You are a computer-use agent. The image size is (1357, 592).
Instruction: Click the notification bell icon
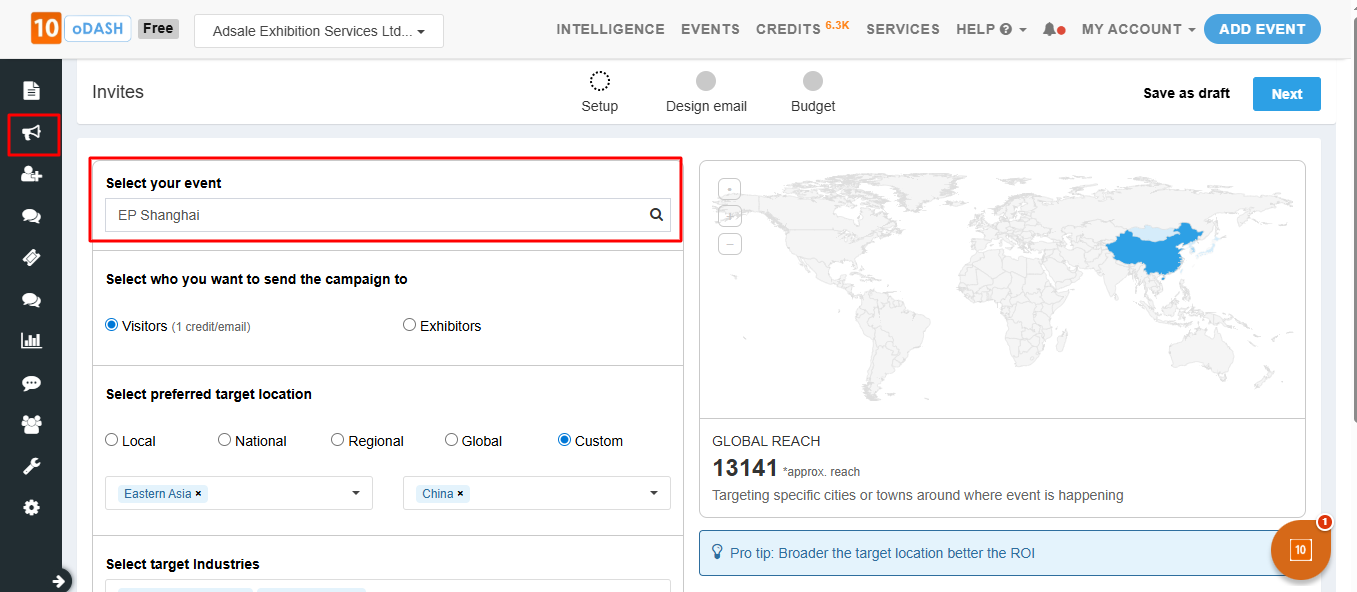pos(1049,30)
